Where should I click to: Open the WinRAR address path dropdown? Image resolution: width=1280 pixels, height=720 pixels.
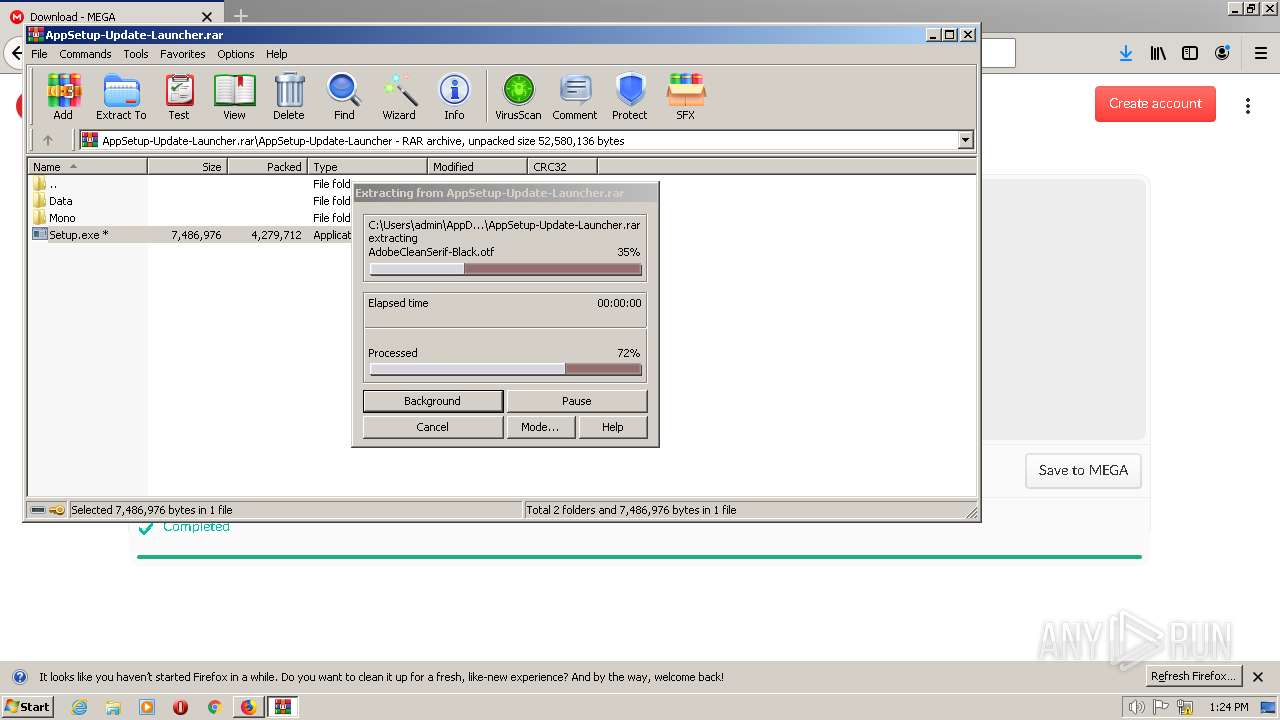click(965, 141)
